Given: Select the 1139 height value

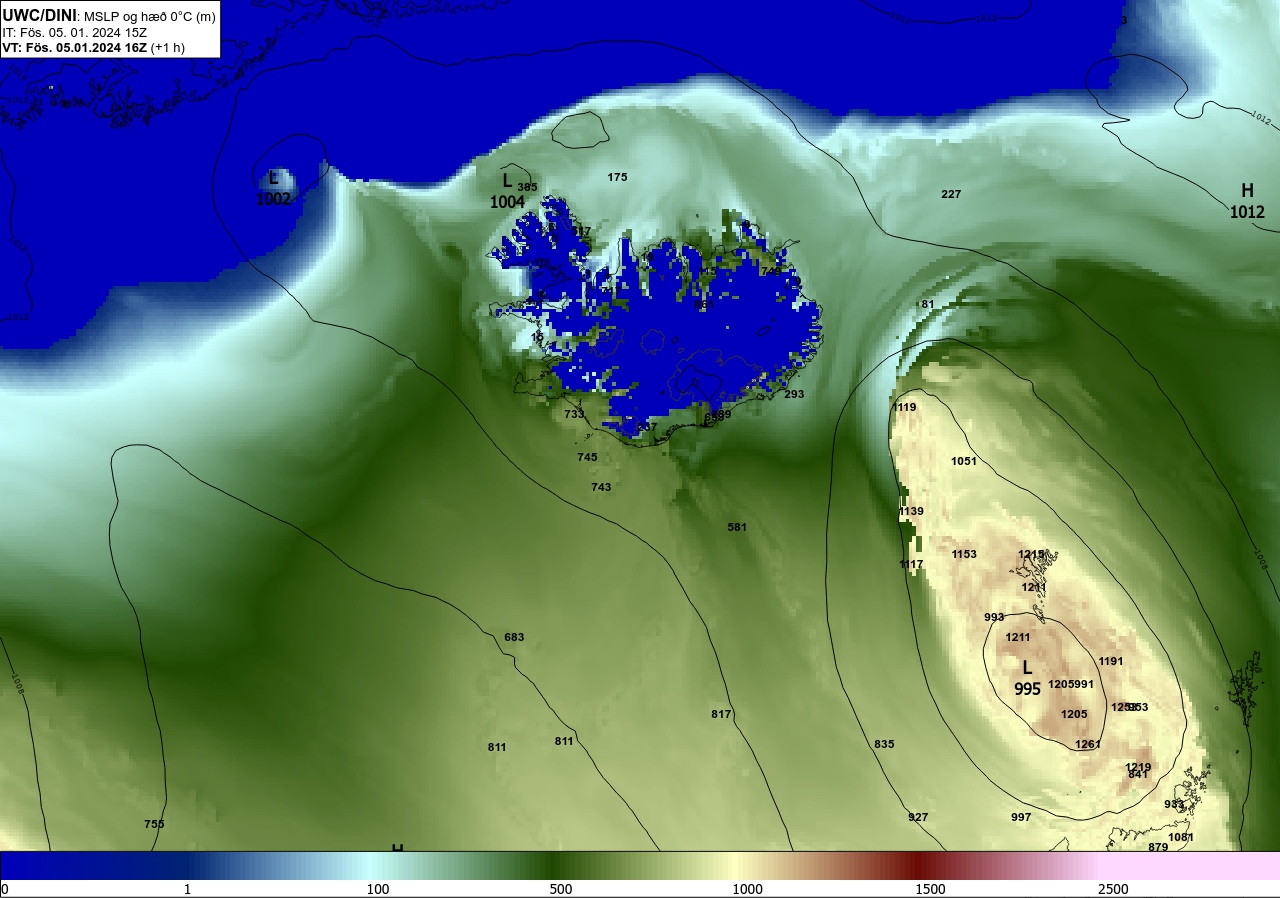Looking at the screenshot, I should click(x=911, y=511).
